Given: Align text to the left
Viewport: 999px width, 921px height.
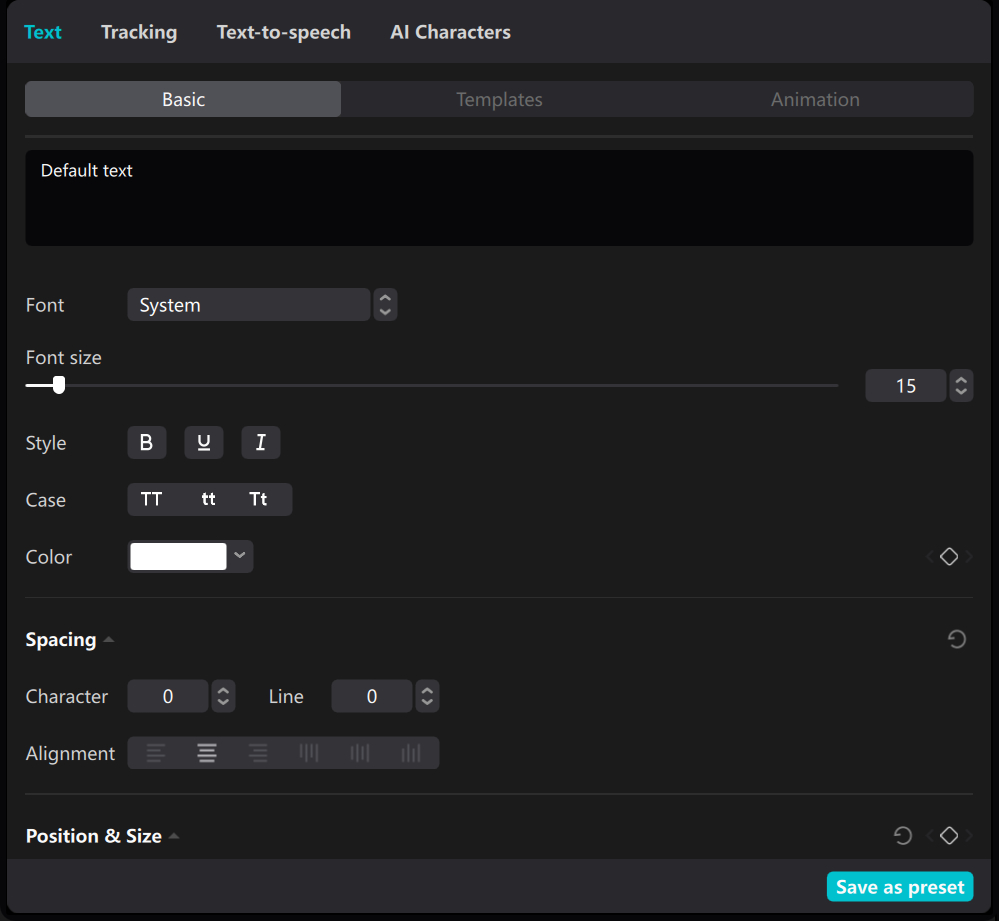Looking at the screenshot, I should pos(156,753).
